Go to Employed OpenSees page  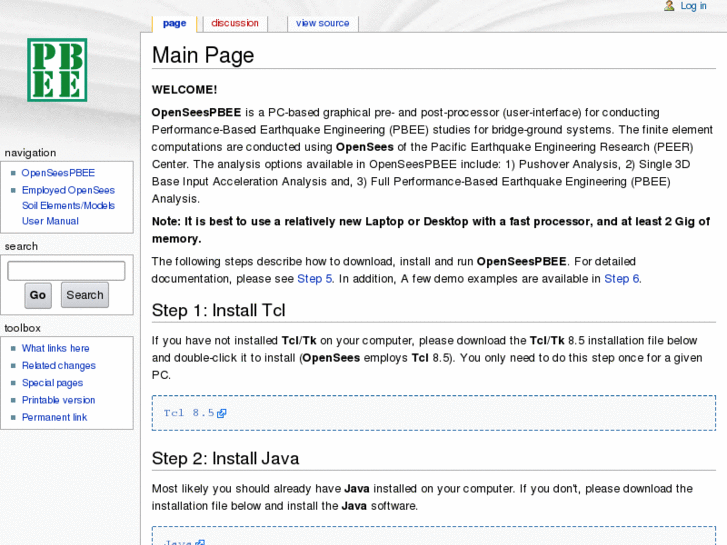pos(68,190)
